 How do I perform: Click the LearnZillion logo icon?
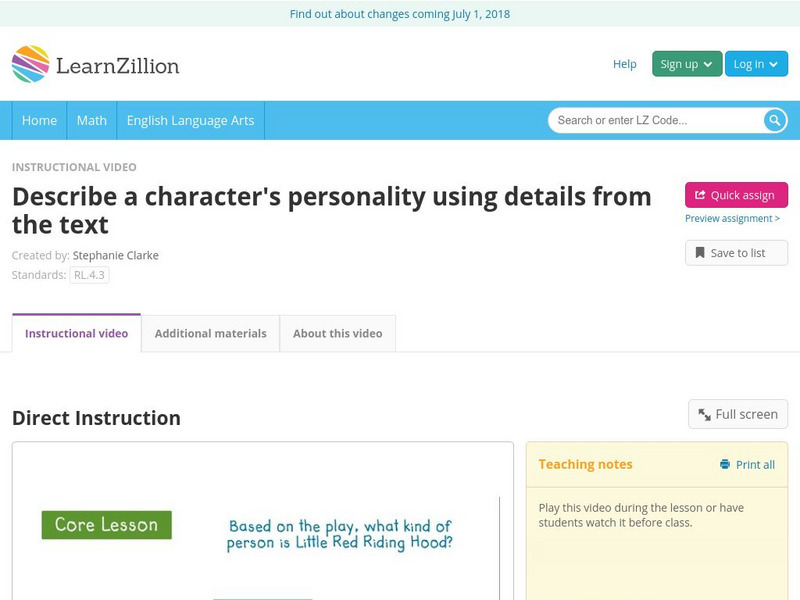click(31, 64)
